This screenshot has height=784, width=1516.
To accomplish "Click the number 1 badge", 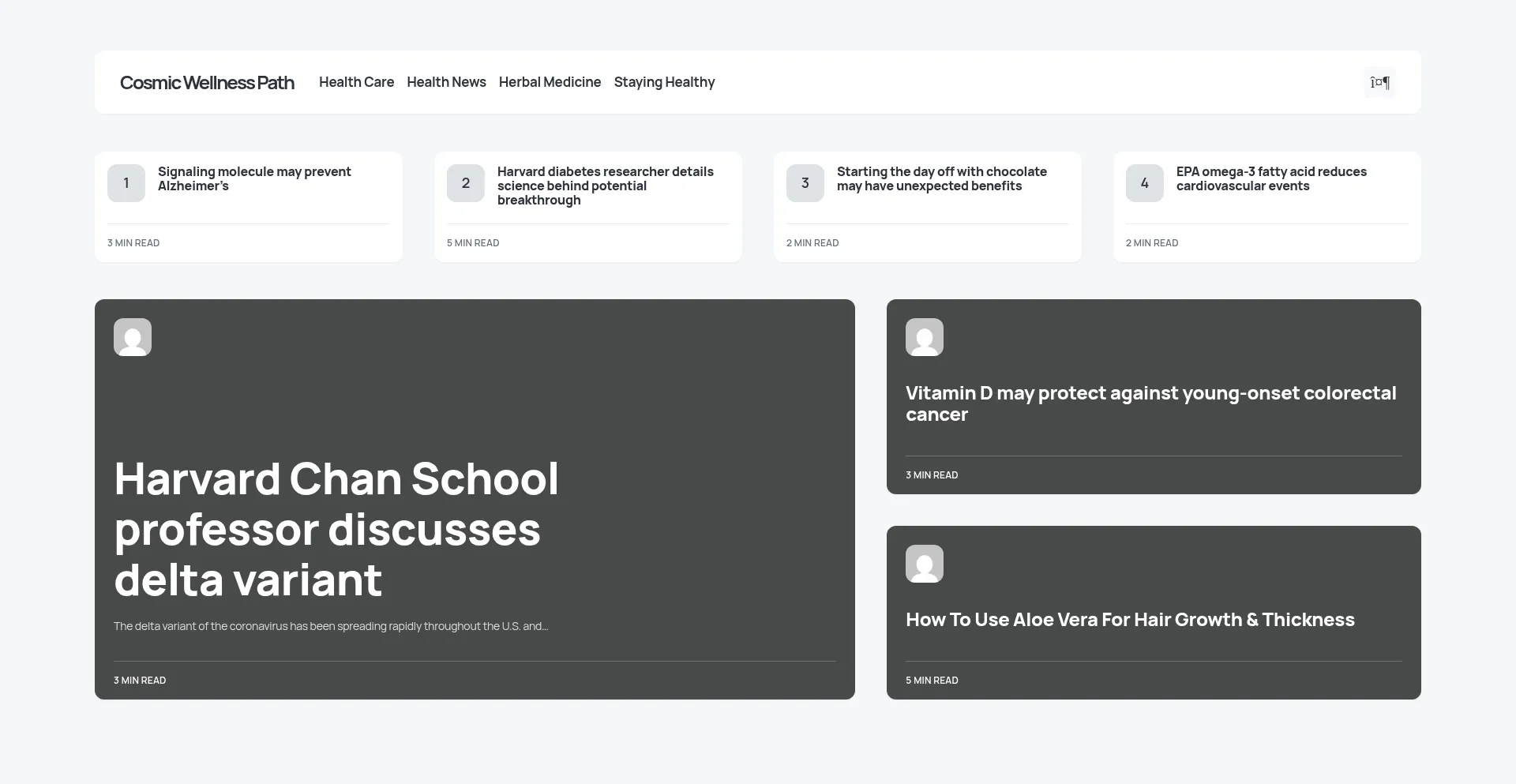I will [x=126, y=183].
